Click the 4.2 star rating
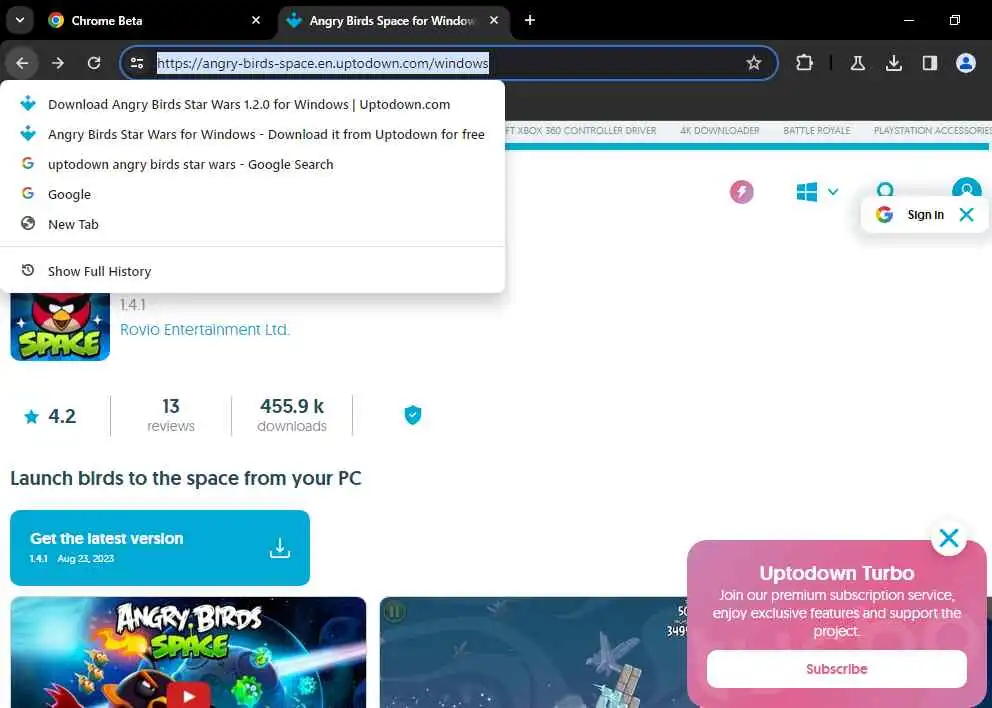The width and height of the screenshot is (992, 708). point(50,416)
